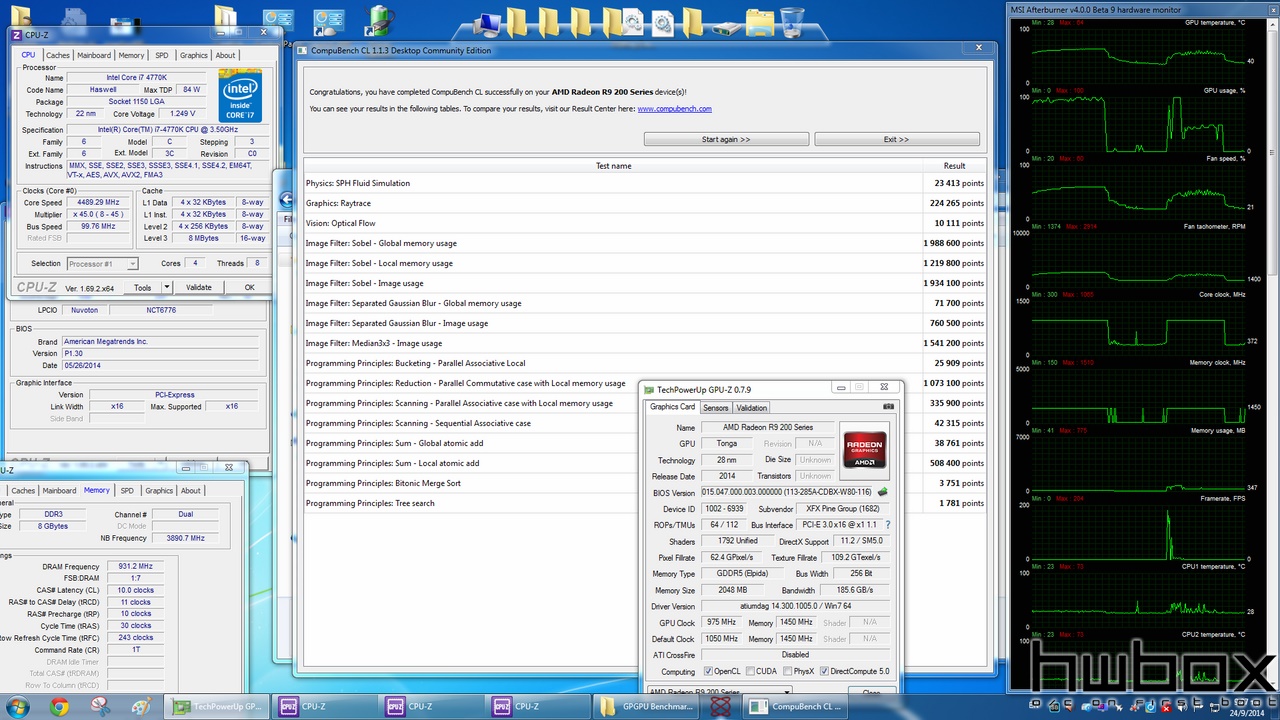Select Graphics tab in lower CPU-Z window
1280x720 pixels.
pos(159,491)
